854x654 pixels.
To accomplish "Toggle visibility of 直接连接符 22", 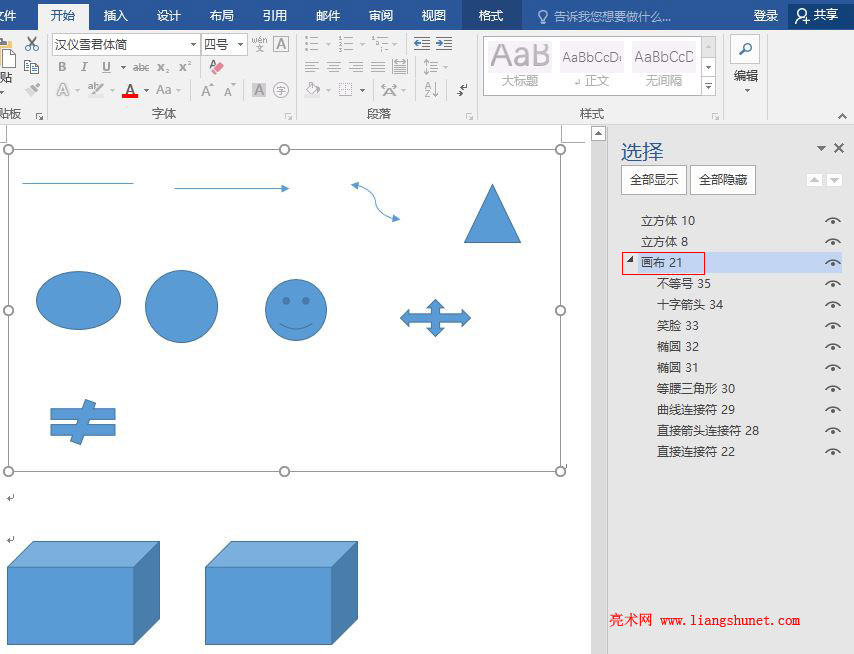I will [832, 452].
